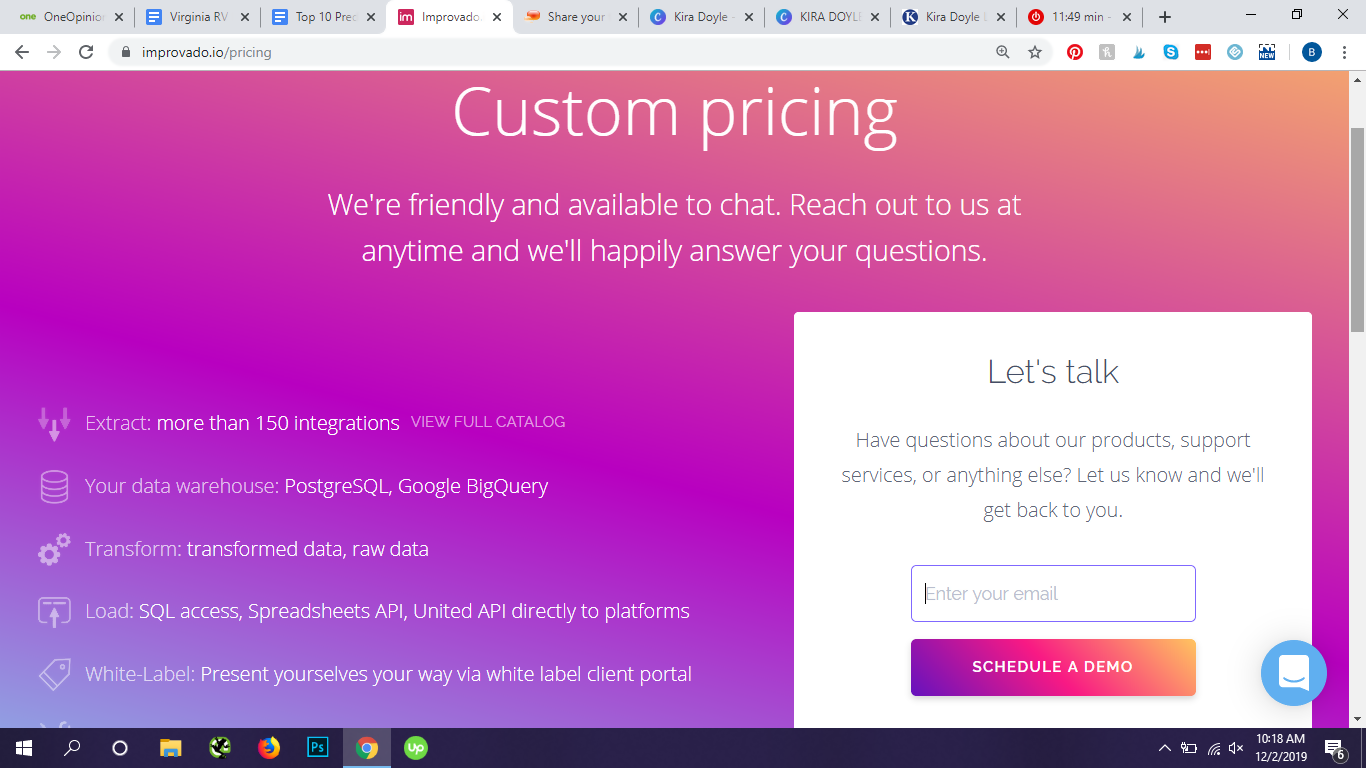Open Photoshop from the taskbar
This screenshot has height=768, width=1366.
tap(318, 747)
